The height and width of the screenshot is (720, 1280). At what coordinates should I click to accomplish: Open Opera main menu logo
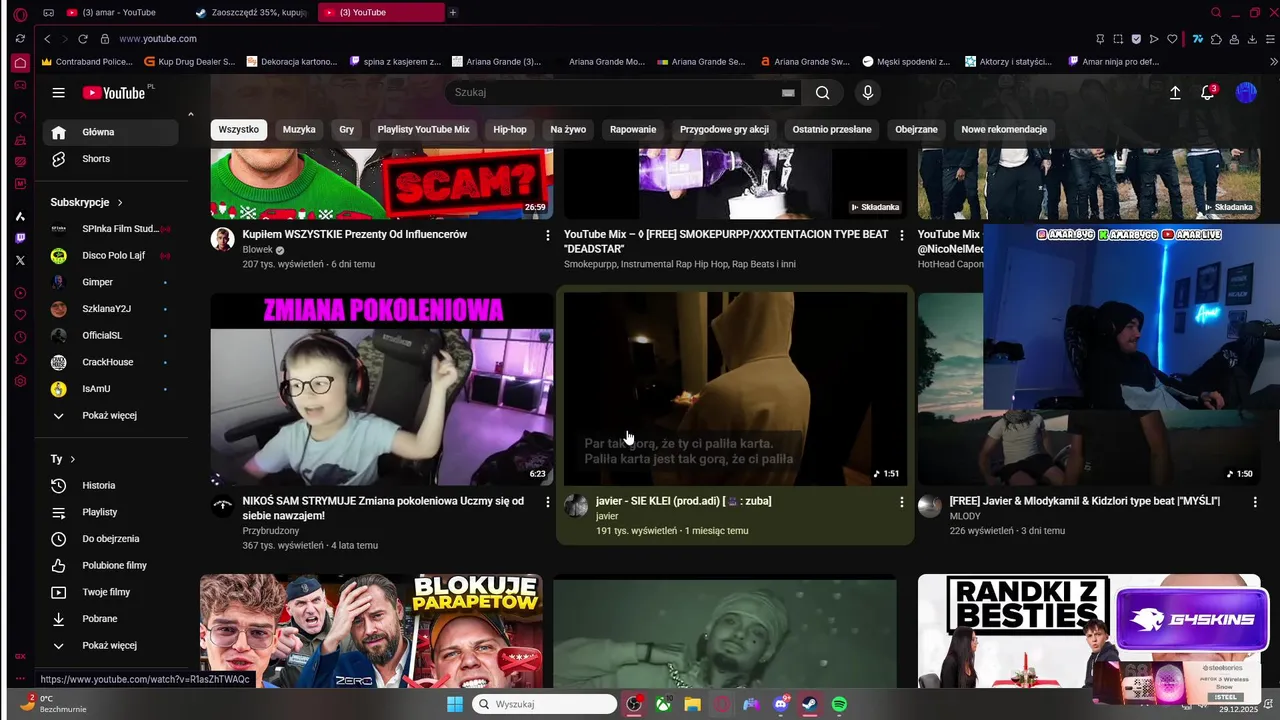pos(20,13)
